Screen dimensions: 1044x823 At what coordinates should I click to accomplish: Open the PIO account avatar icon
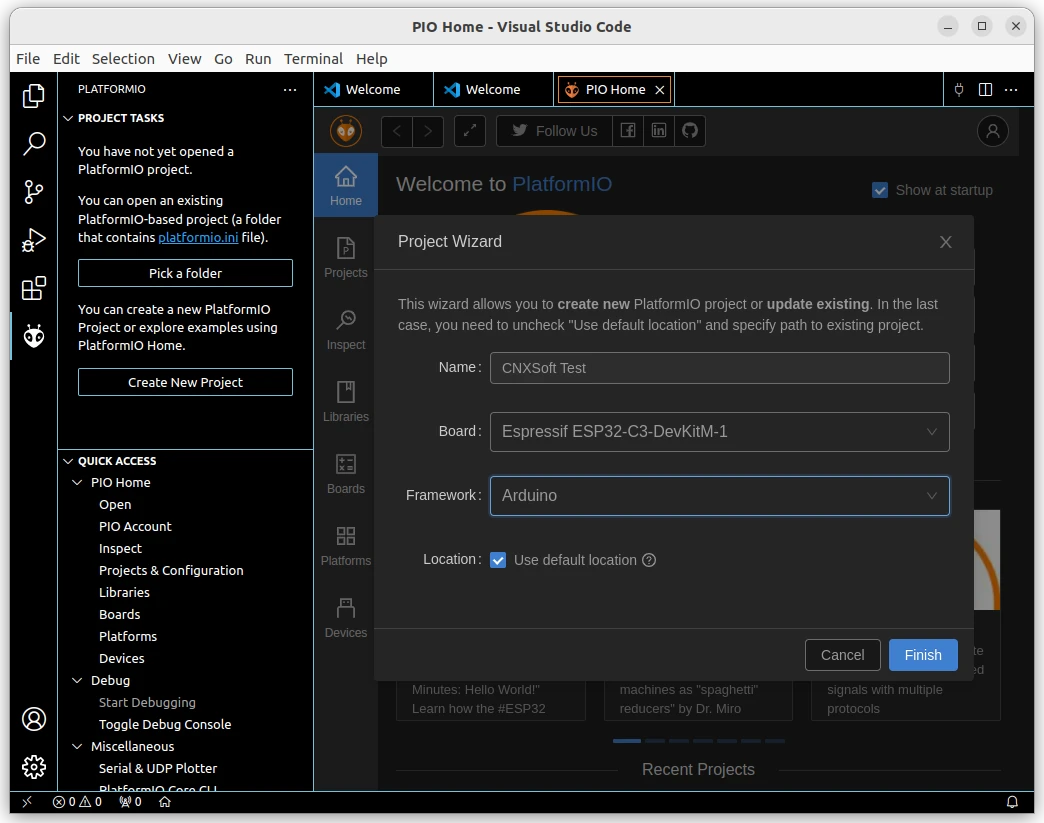tap(993, 131)
